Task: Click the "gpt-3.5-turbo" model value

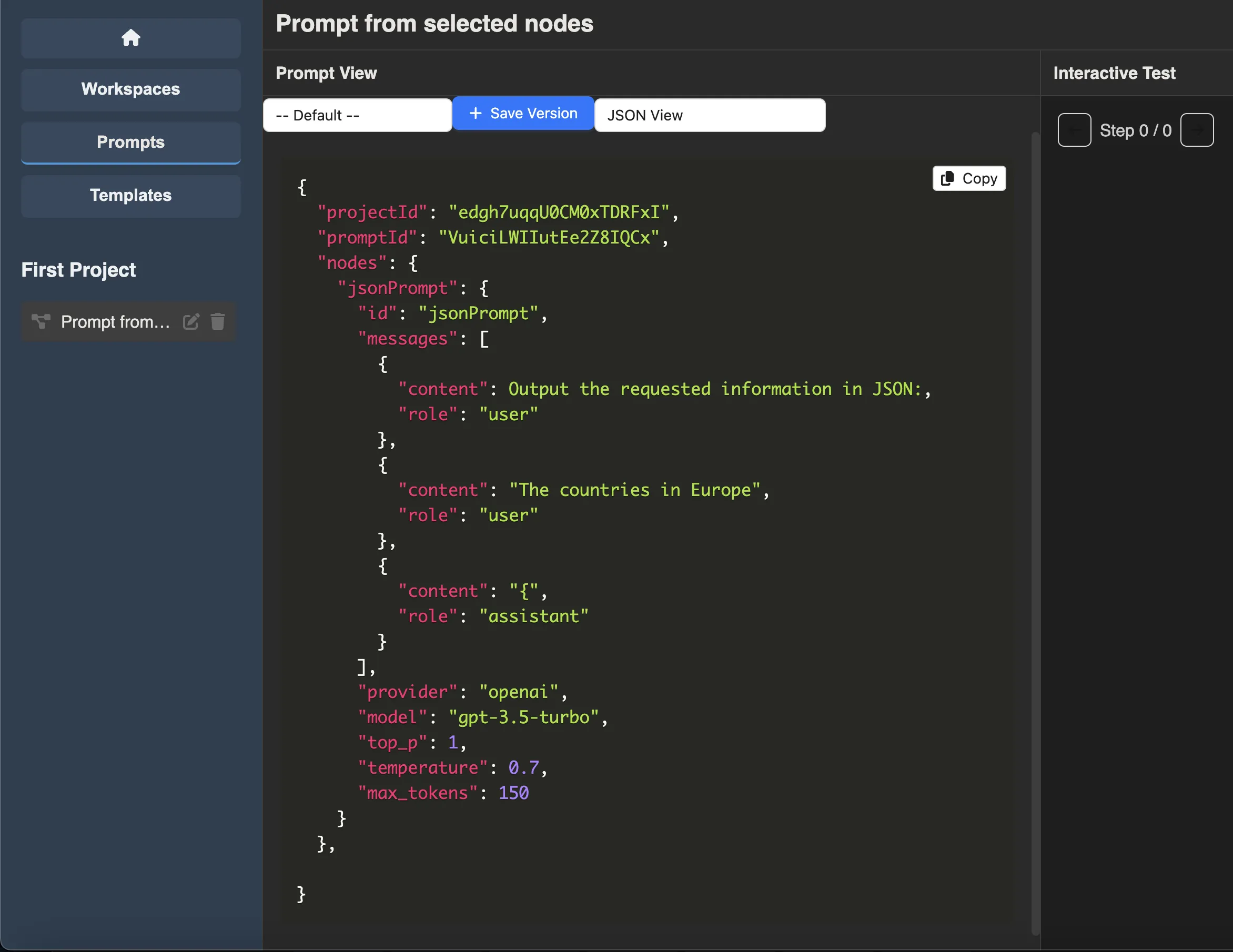Action: point(523,717)
